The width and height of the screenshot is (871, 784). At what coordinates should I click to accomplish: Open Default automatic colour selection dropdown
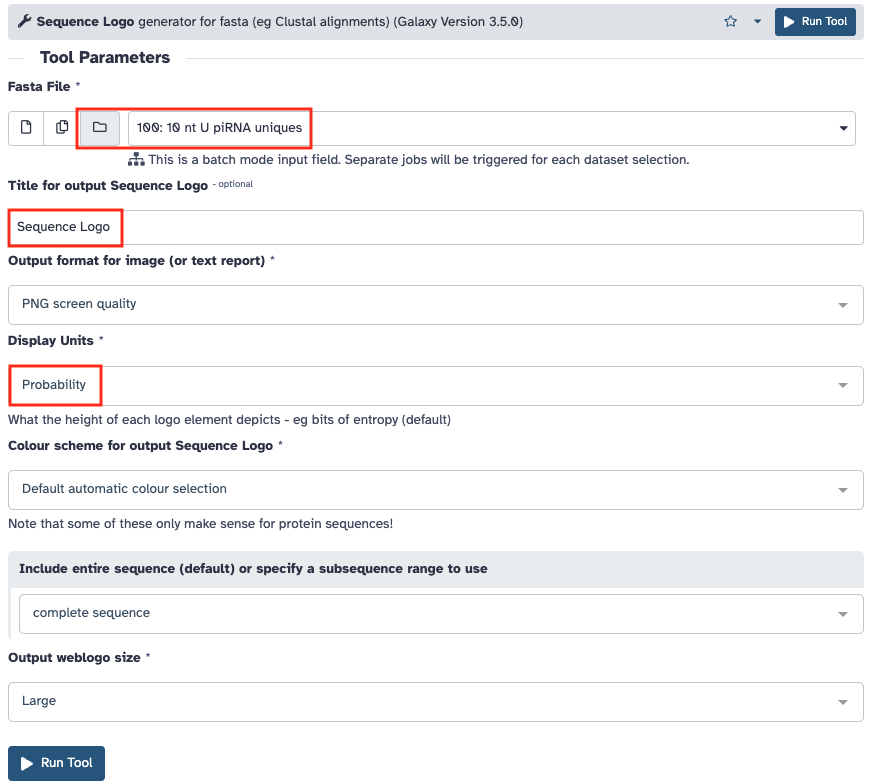(x=435, y=489)
